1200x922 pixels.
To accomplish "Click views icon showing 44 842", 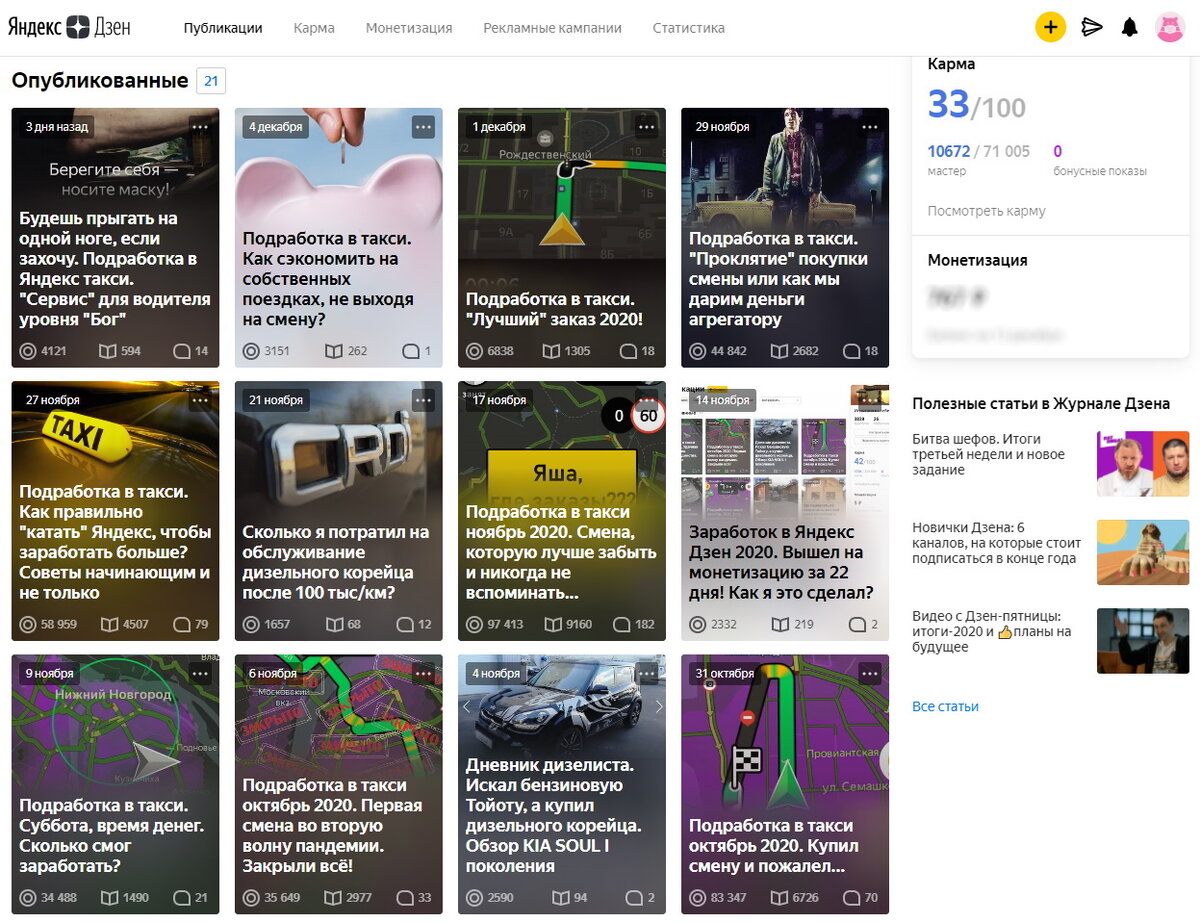I will [x=698, y=351].
